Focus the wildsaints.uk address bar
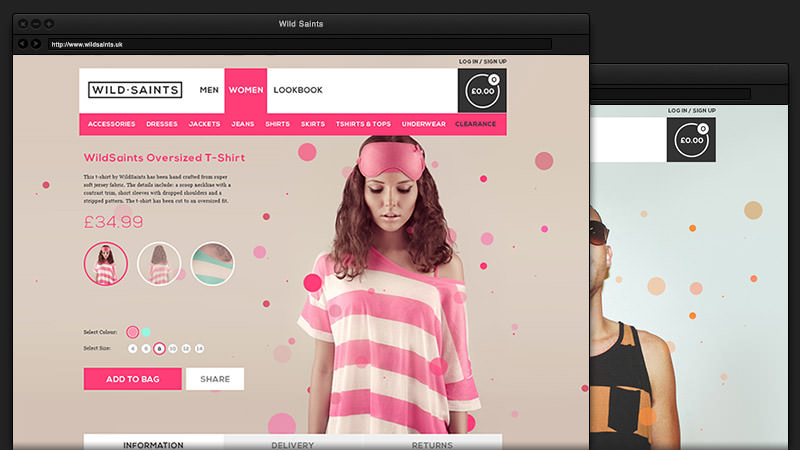 coord(300,44)
